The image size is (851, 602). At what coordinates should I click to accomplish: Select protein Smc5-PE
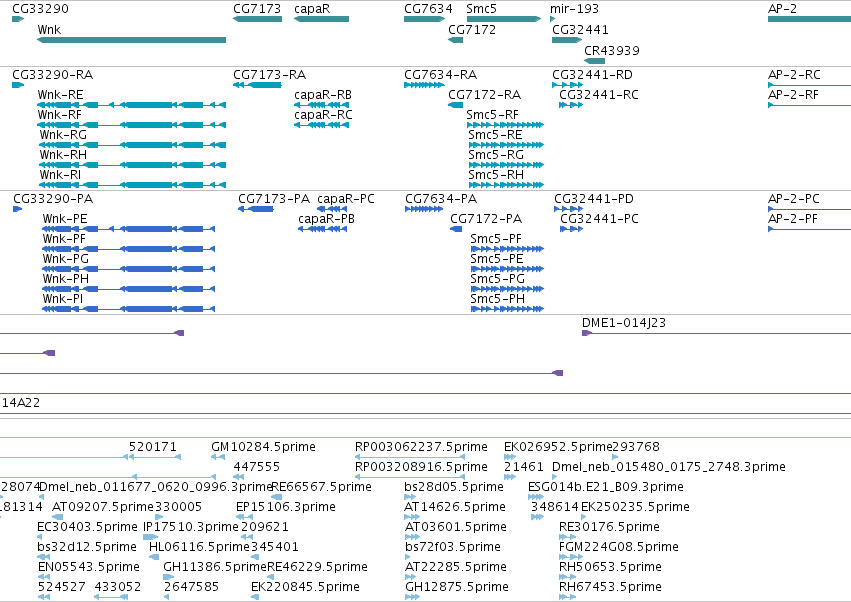(x=507, y=269)
